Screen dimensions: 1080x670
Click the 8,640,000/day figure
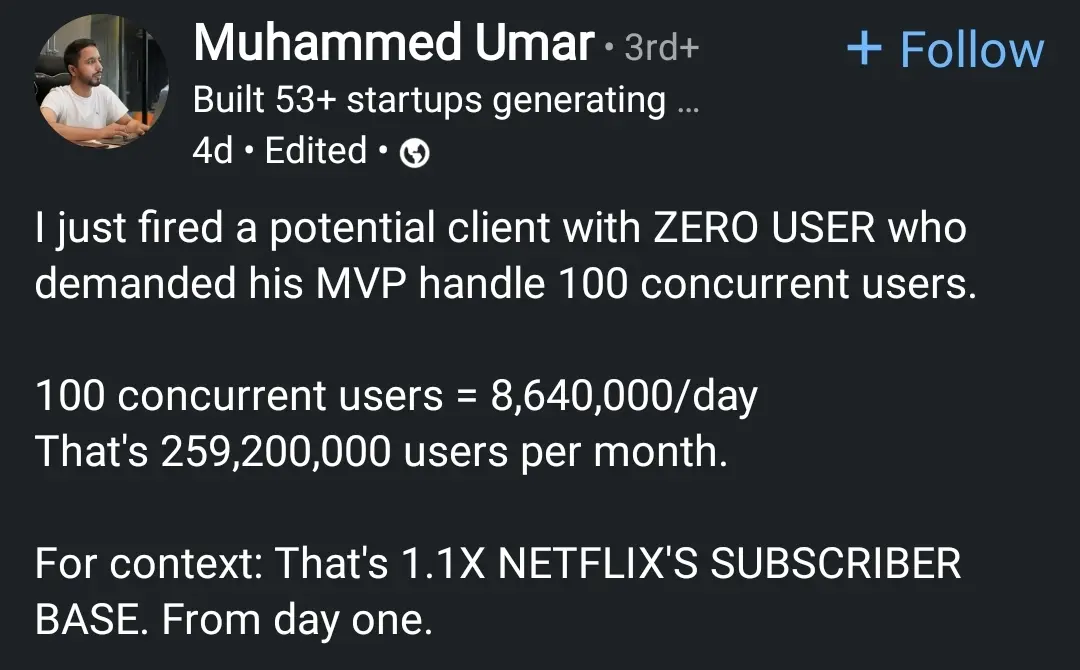(624, 397)
